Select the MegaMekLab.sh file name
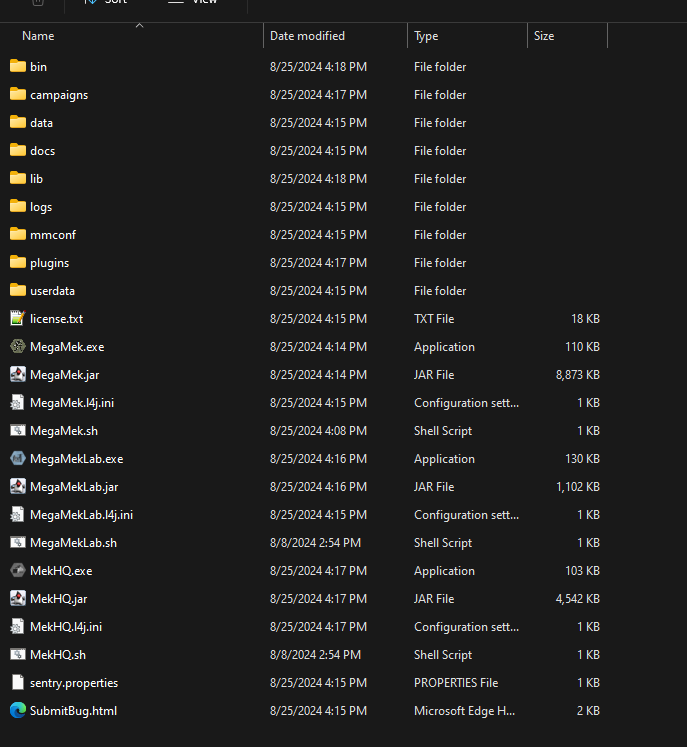The height and width of the screenshot is (747, 687). (73, 543)
